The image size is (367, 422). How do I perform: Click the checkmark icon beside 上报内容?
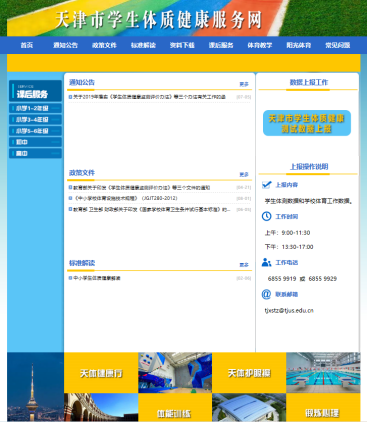pyautogui.click(x=266, y=184)
